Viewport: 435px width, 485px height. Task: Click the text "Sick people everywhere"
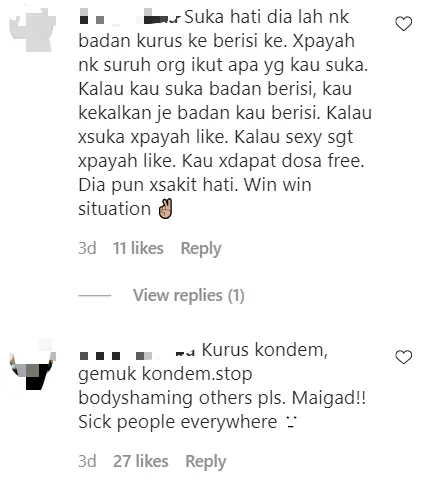(x=178, y=422)
